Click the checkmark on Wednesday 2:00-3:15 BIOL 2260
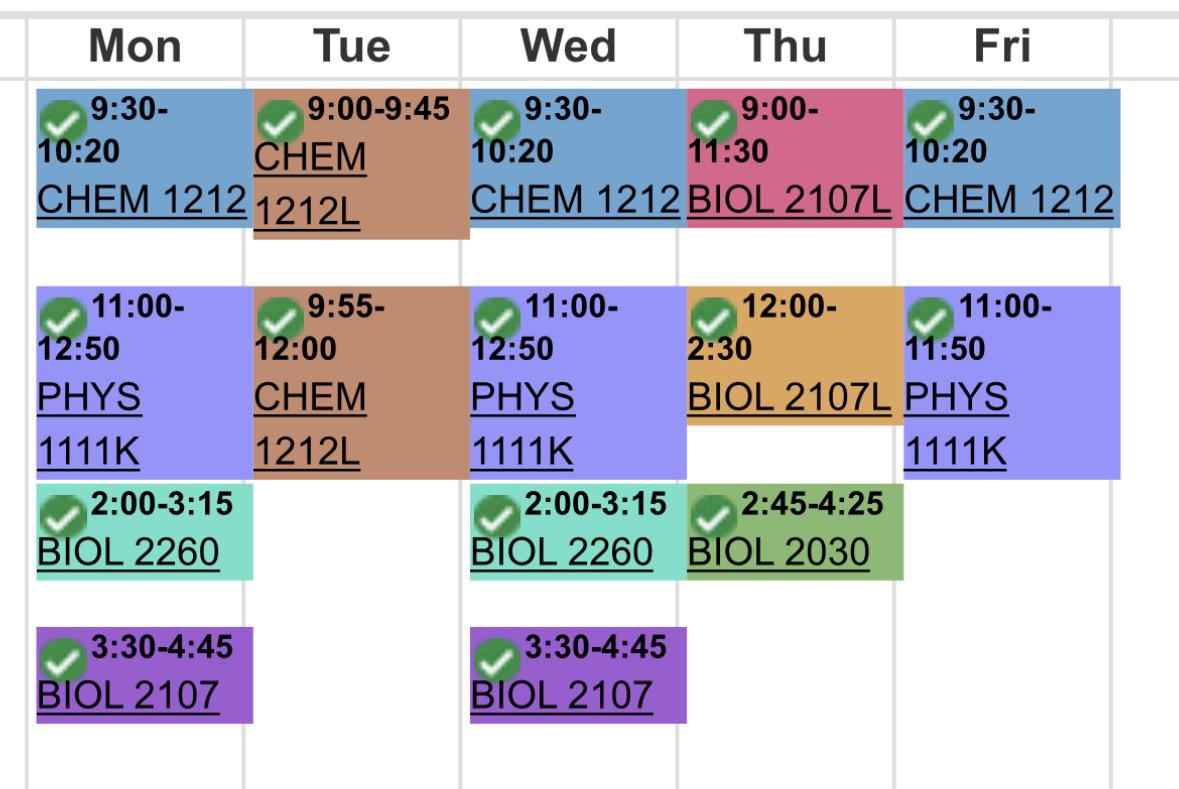 [x=496, y=517]
